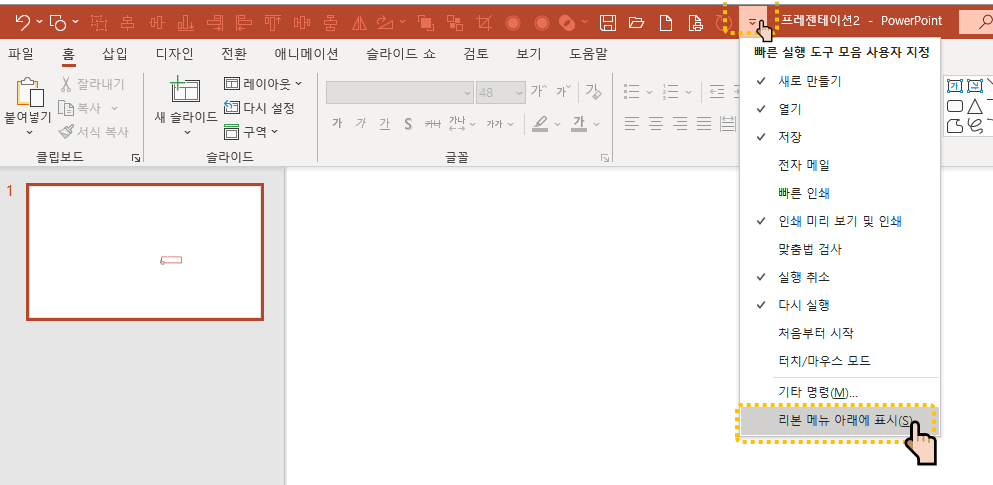Uncheck 인쇄 미리 보기 및 인쇄
Viewport: 993px width, 485px height.
coord(840,221)
